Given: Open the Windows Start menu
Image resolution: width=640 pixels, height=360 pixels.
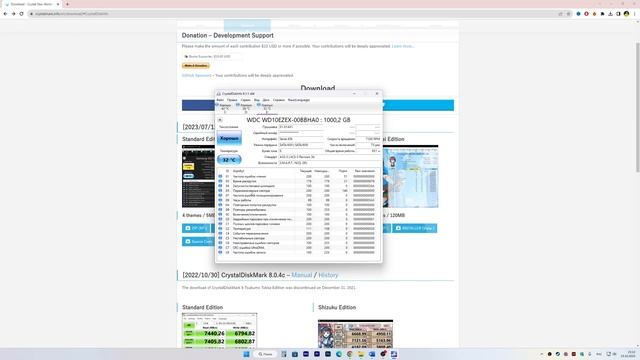Looking at the screenshot, I should tap(247, 354).
